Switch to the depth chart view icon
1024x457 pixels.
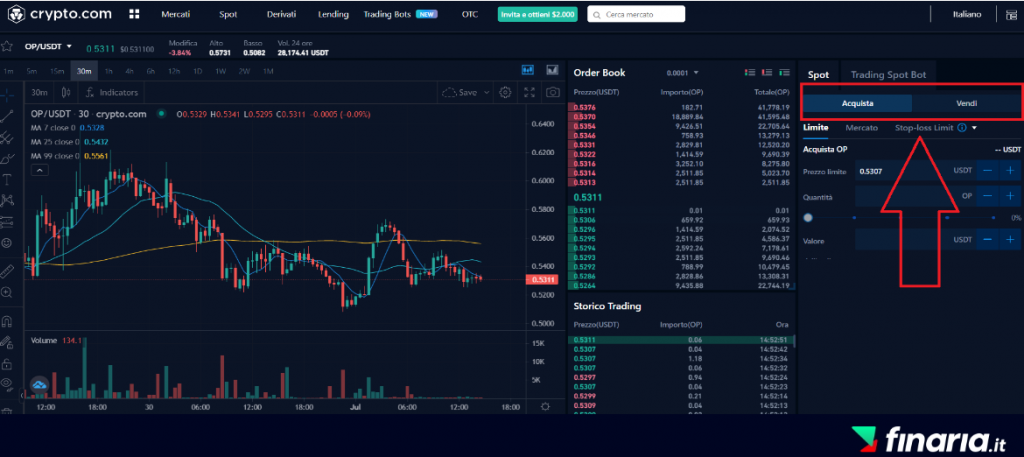(x=552, y=70)
